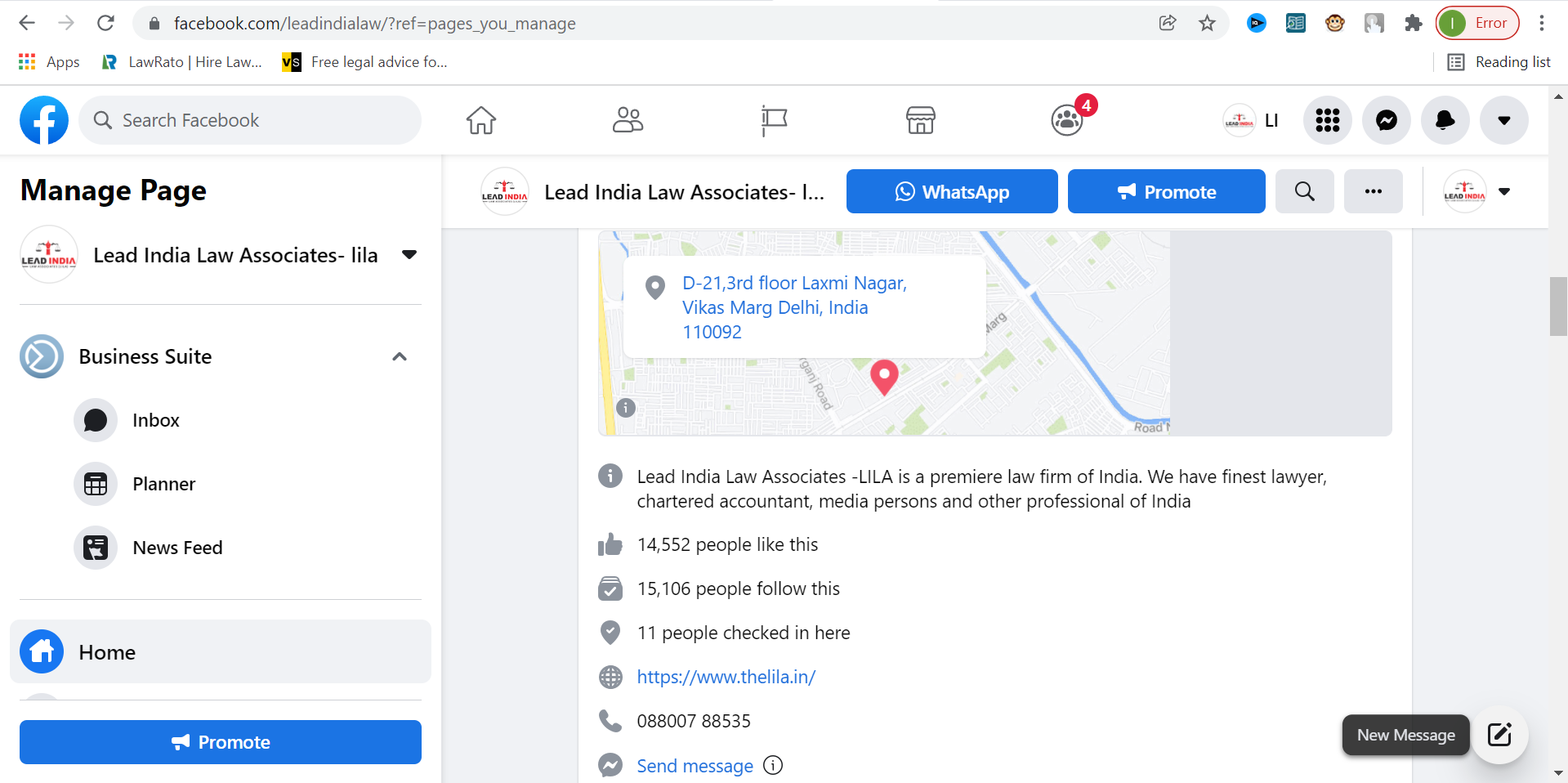Click the browser address bar
Screen dimensions: 1568x783
pos(654,23)
